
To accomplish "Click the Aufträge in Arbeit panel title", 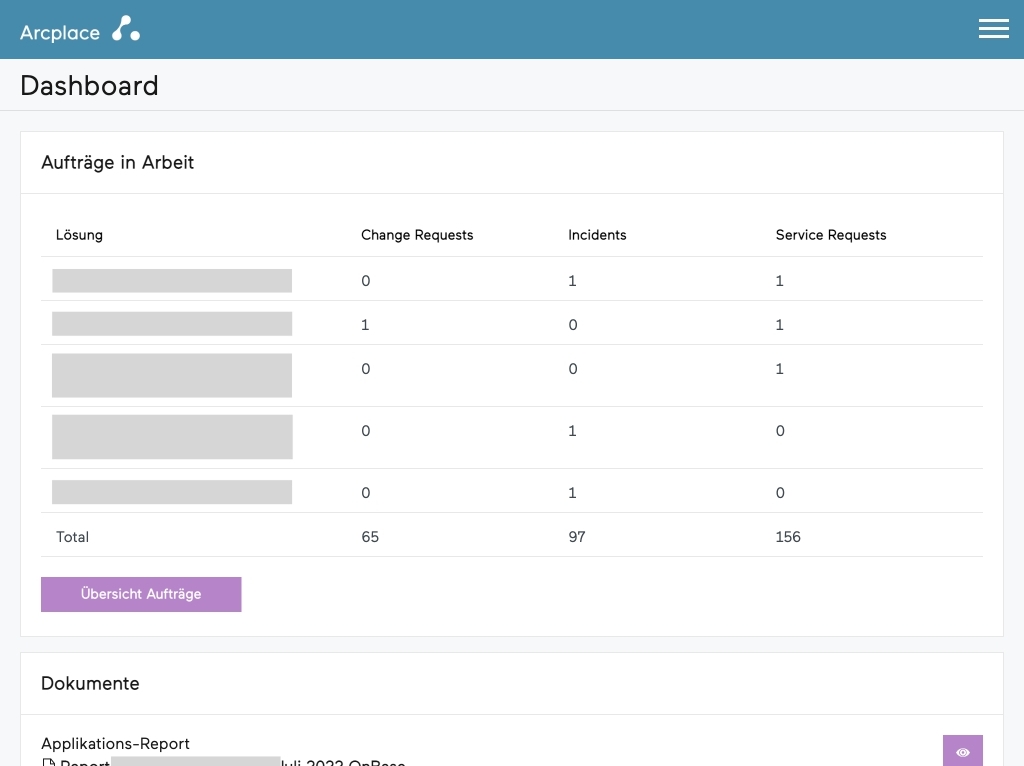I will 117,163.
